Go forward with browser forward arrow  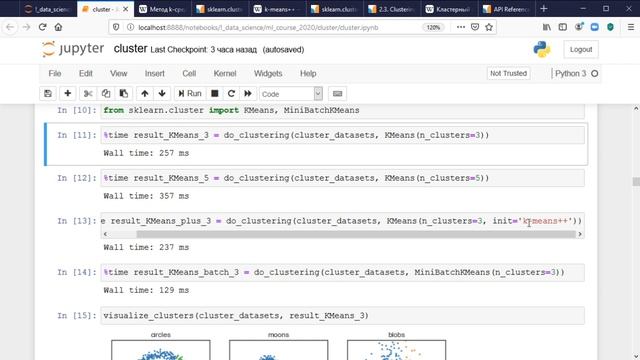coord(26,27)
